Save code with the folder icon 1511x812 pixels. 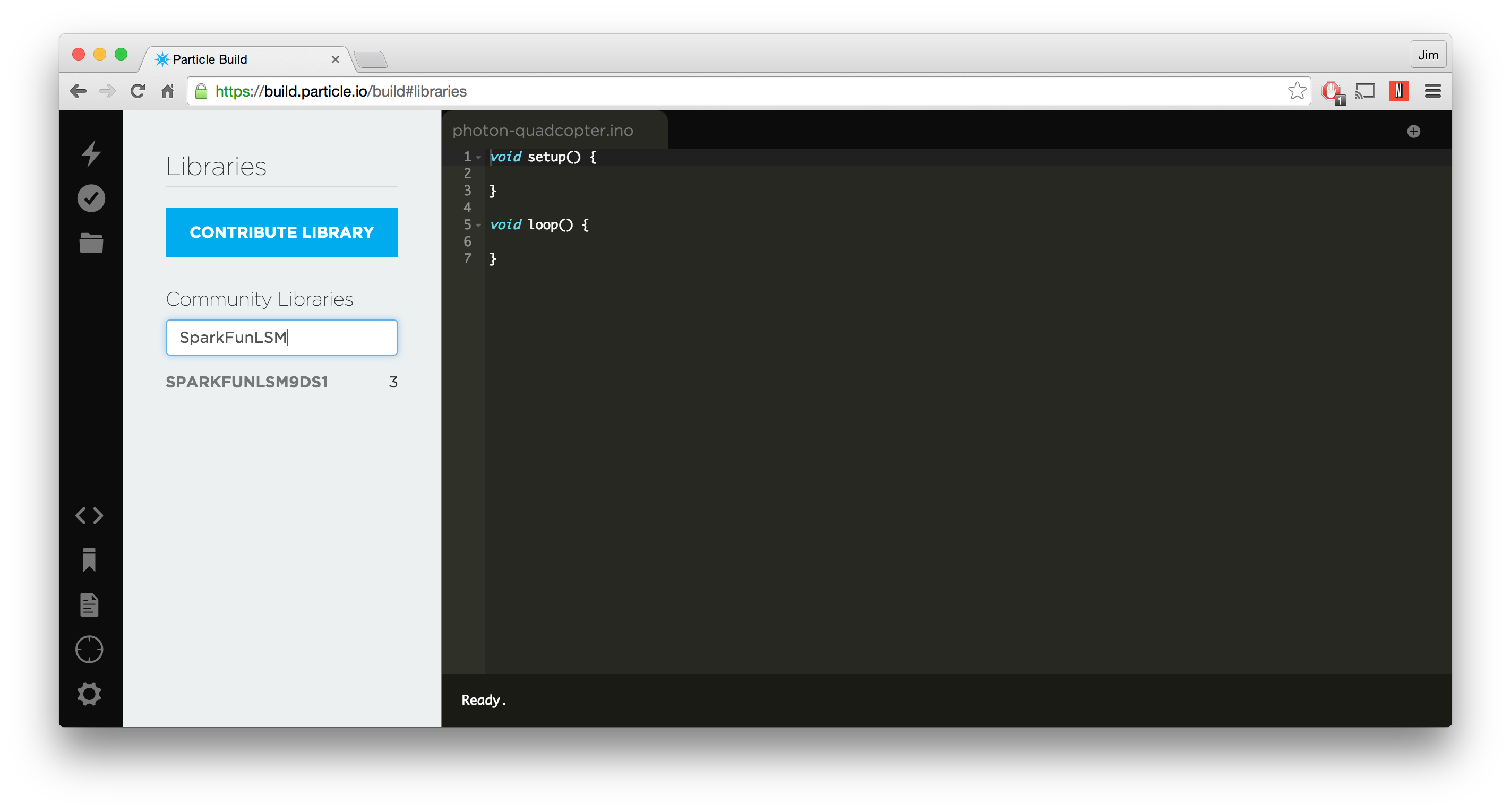click(x=91, y=243)
